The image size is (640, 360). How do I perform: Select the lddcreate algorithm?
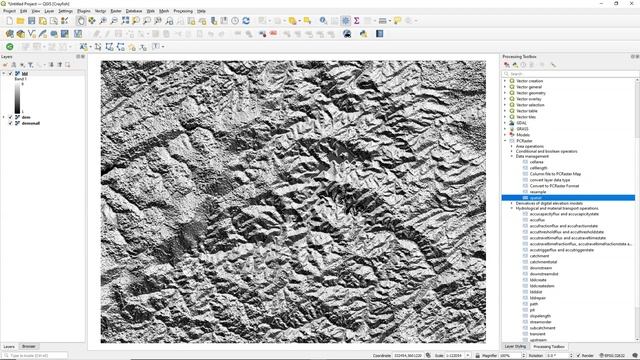click(538, 280)
